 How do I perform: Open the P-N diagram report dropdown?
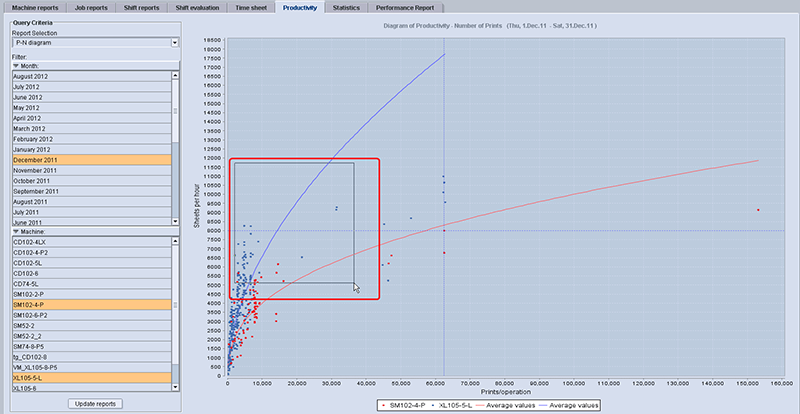point(175,43)
